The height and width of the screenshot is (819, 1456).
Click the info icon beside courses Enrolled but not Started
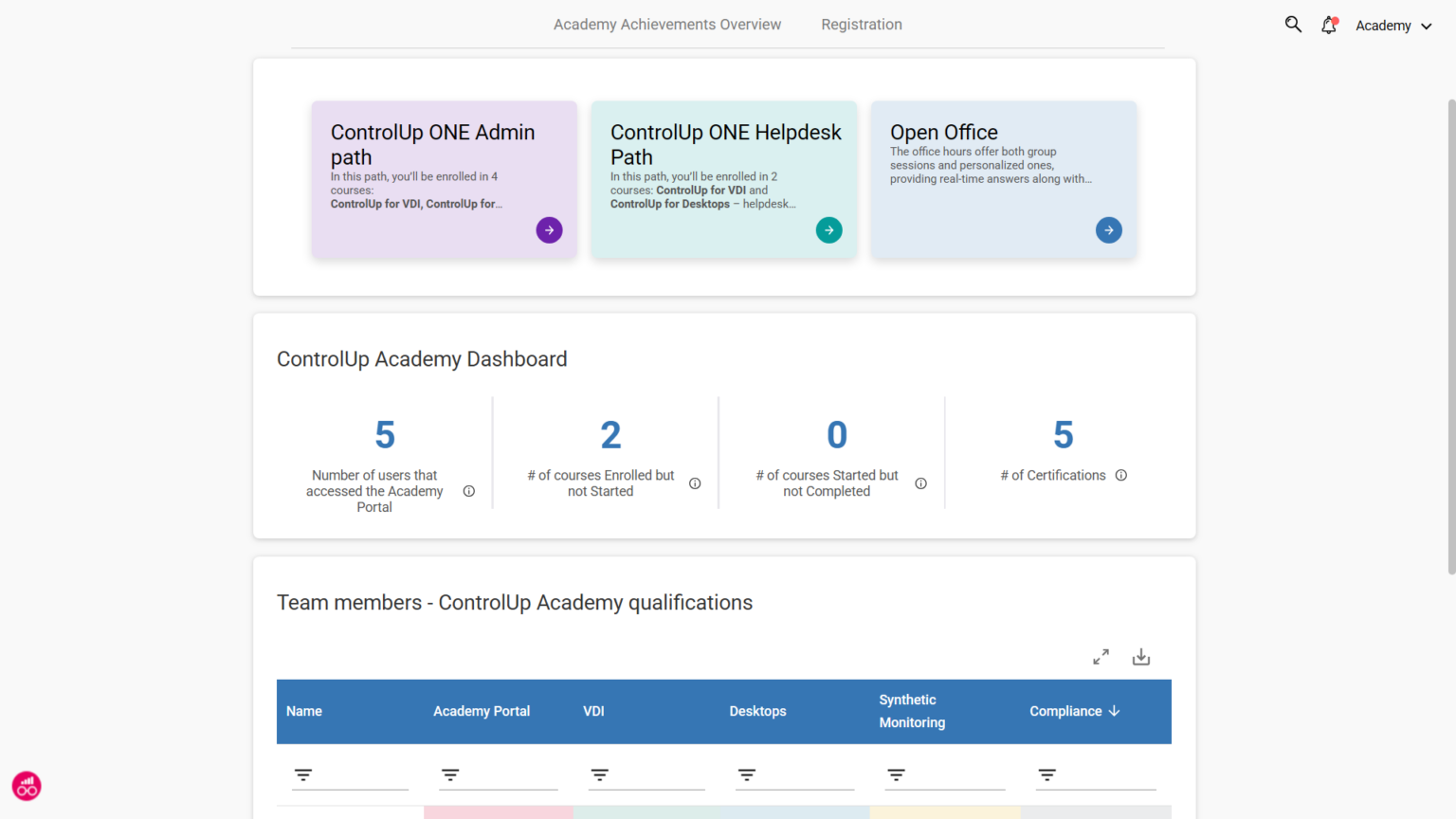(695, 482)
